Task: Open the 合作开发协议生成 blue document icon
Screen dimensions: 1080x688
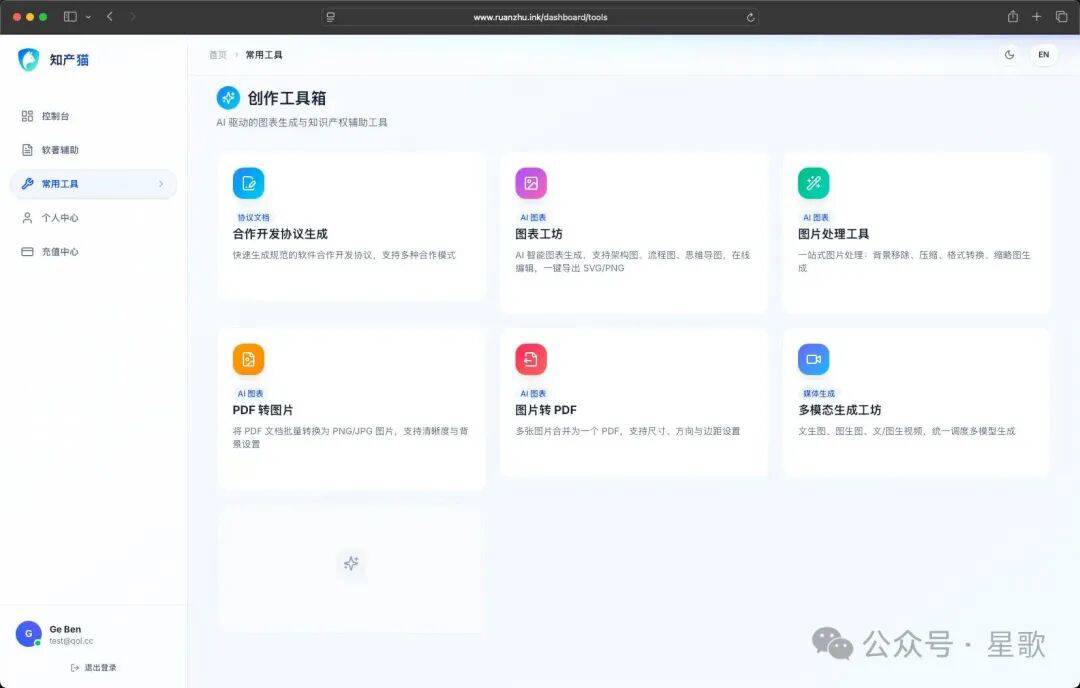Action: pos(248,183)
